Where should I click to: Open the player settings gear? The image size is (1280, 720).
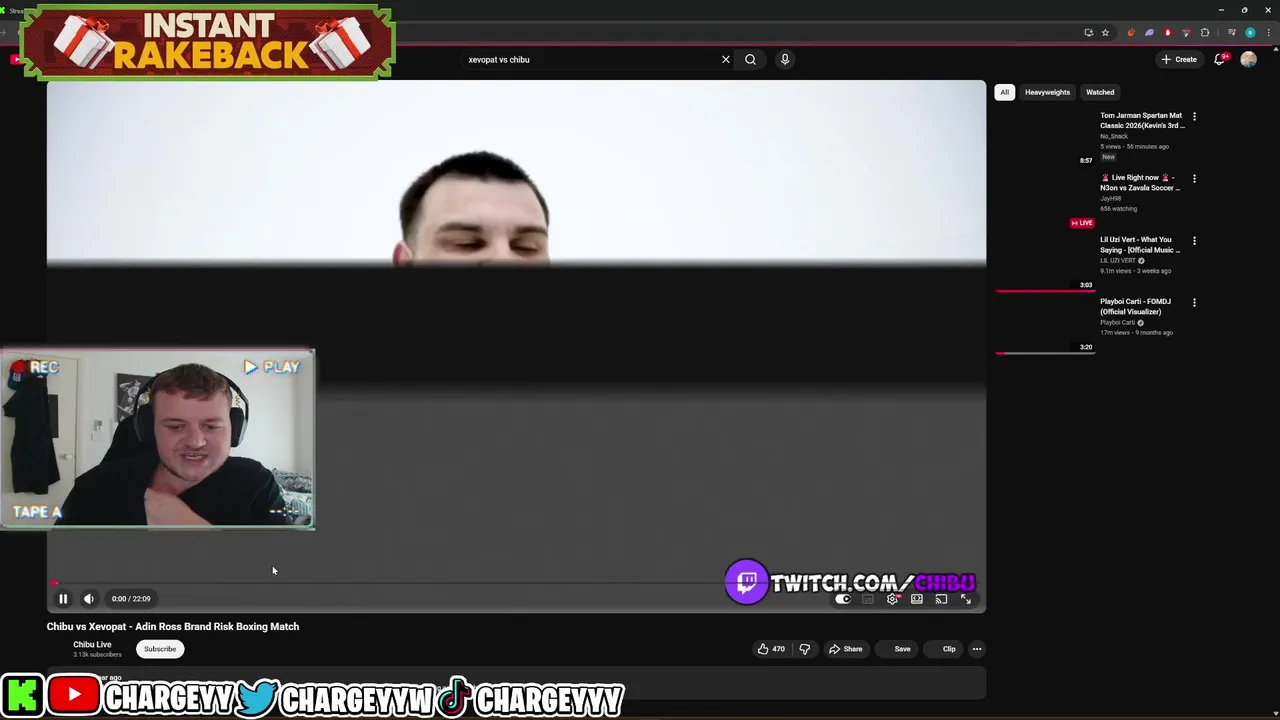point(892,599)
